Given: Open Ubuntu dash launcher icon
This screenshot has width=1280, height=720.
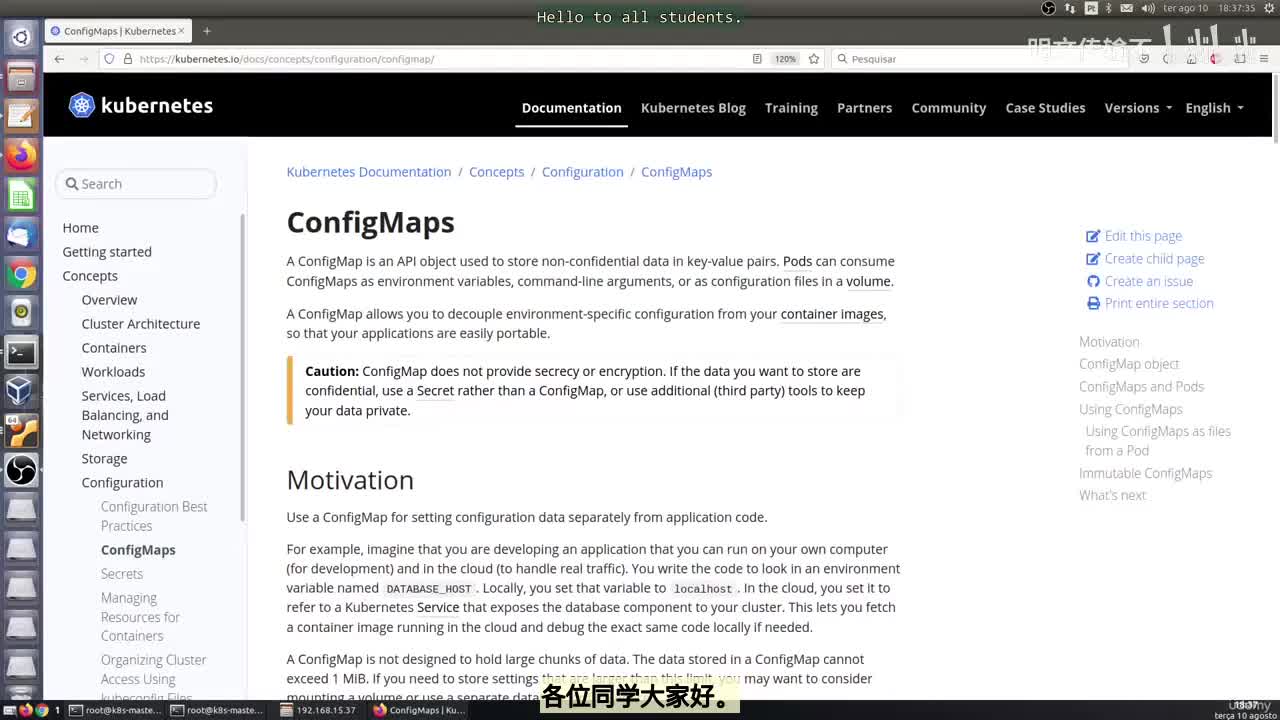Looking at the screenshot, I should (x=21, y=38).
